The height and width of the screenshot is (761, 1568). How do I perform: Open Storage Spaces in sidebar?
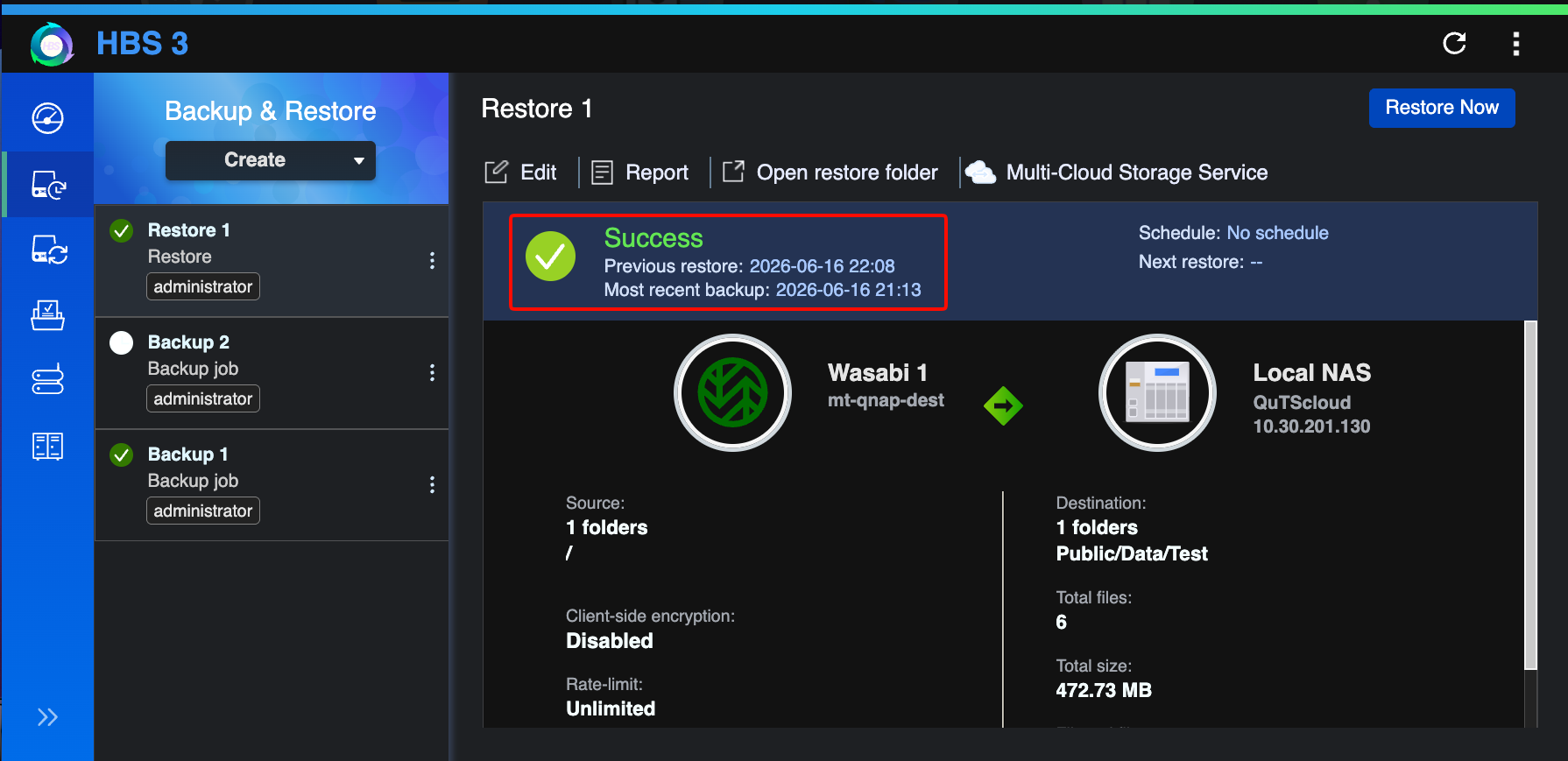47,379
